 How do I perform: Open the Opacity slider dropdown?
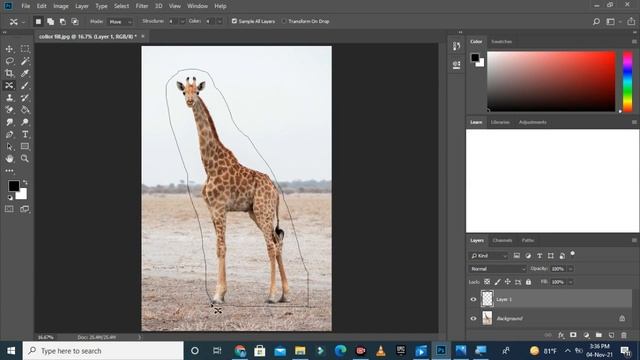point(570,269)
